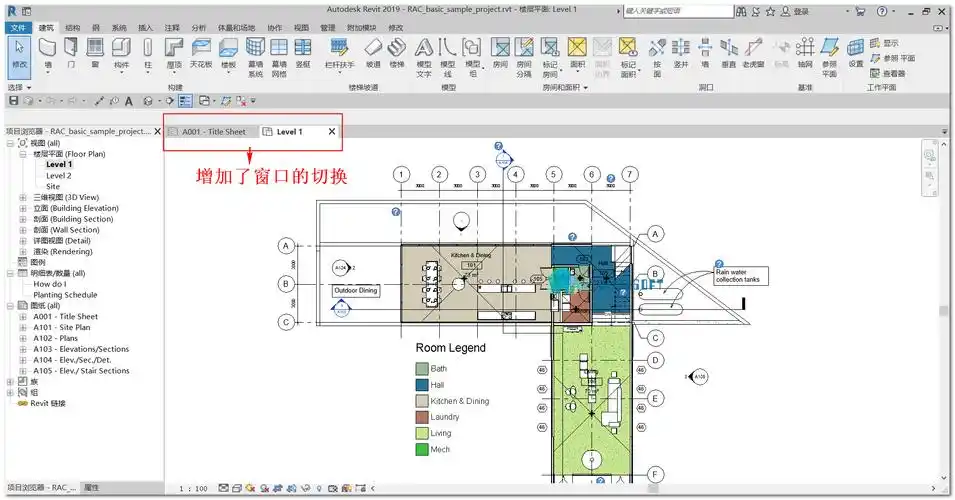The width and height of the screenshot is (955, 500).
Task: Select the 幕墙网格 (Curtain Grid) tool
Action: click(279, 58)
